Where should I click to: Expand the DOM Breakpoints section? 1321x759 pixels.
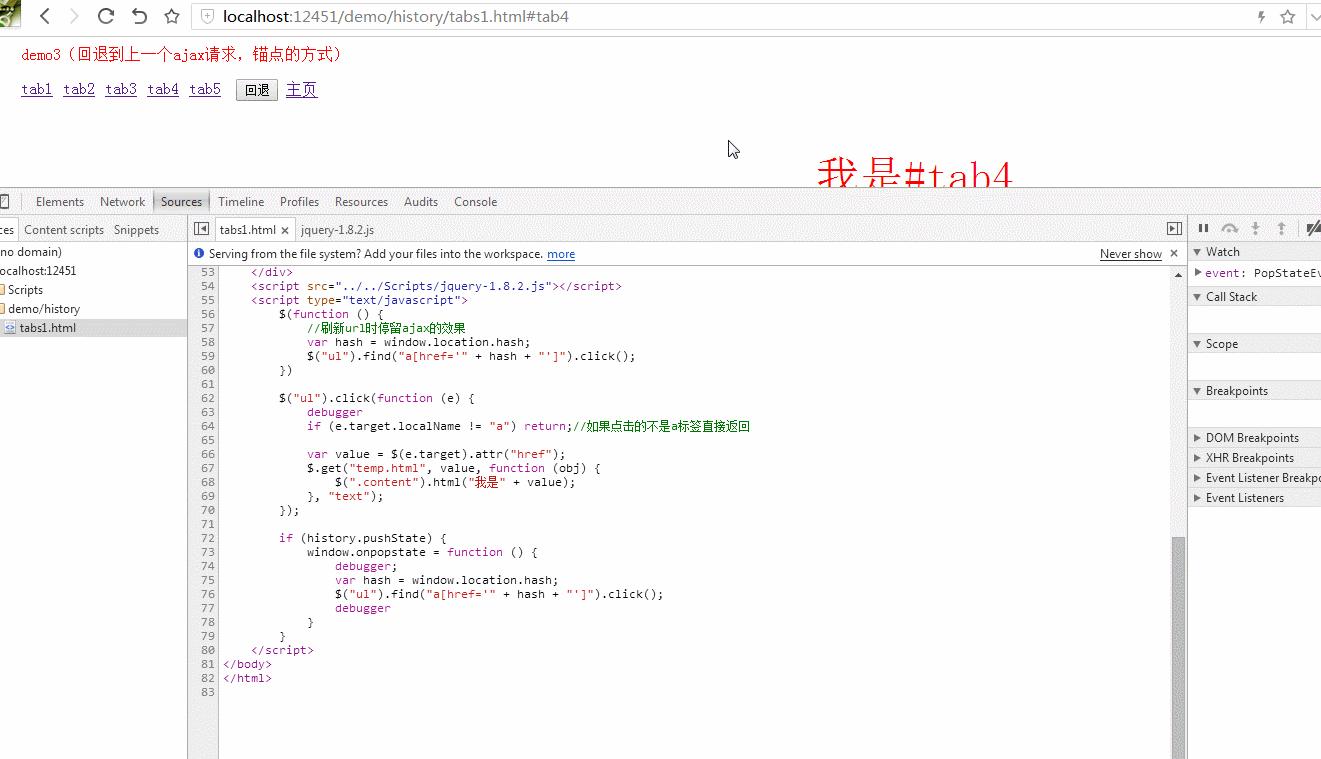point(1198,438)
